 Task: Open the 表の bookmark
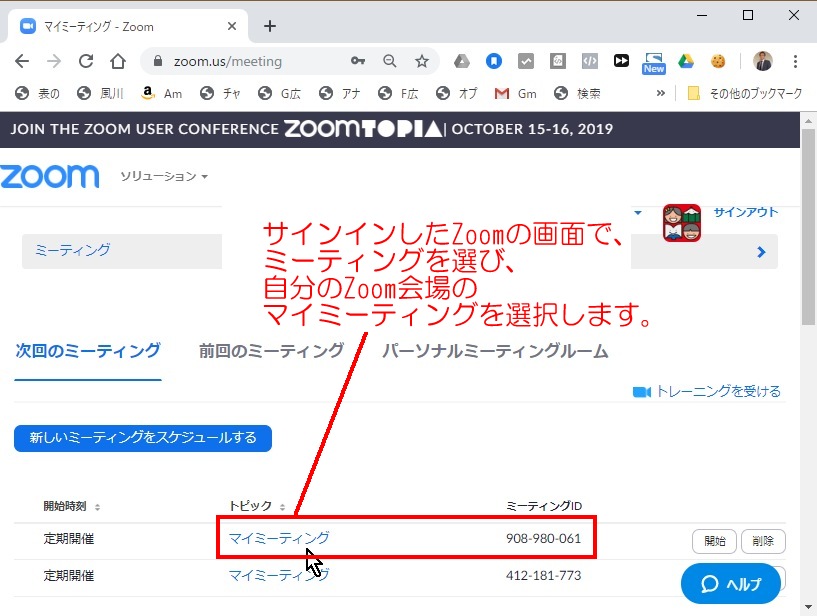click(37, 93)
